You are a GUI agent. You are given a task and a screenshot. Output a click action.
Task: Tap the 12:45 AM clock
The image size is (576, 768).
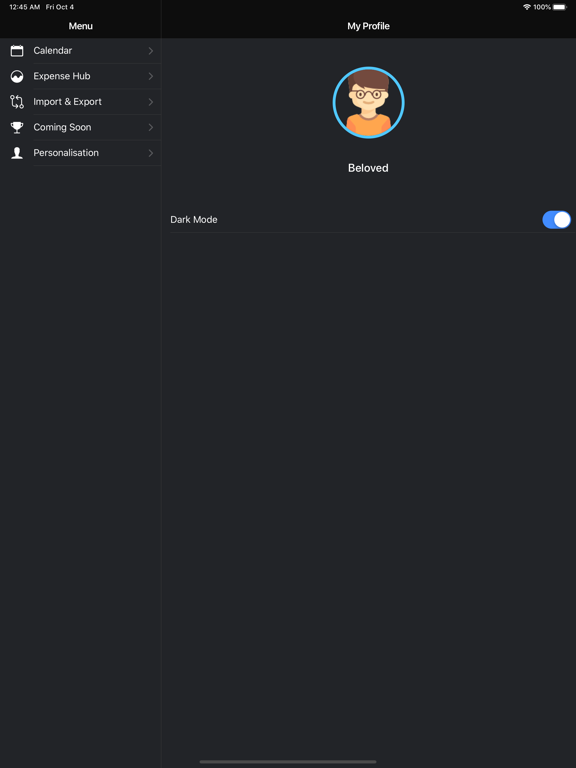pos(24,7)
